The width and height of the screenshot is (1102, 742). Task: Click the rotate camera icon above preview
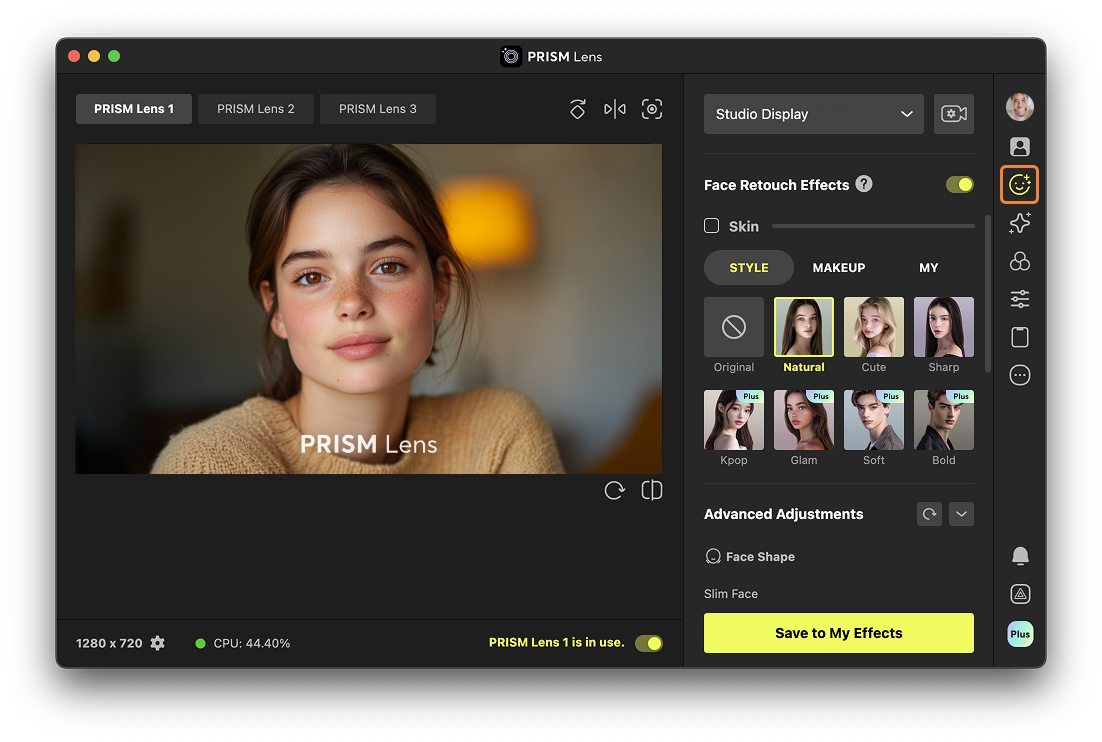[578, 109]
